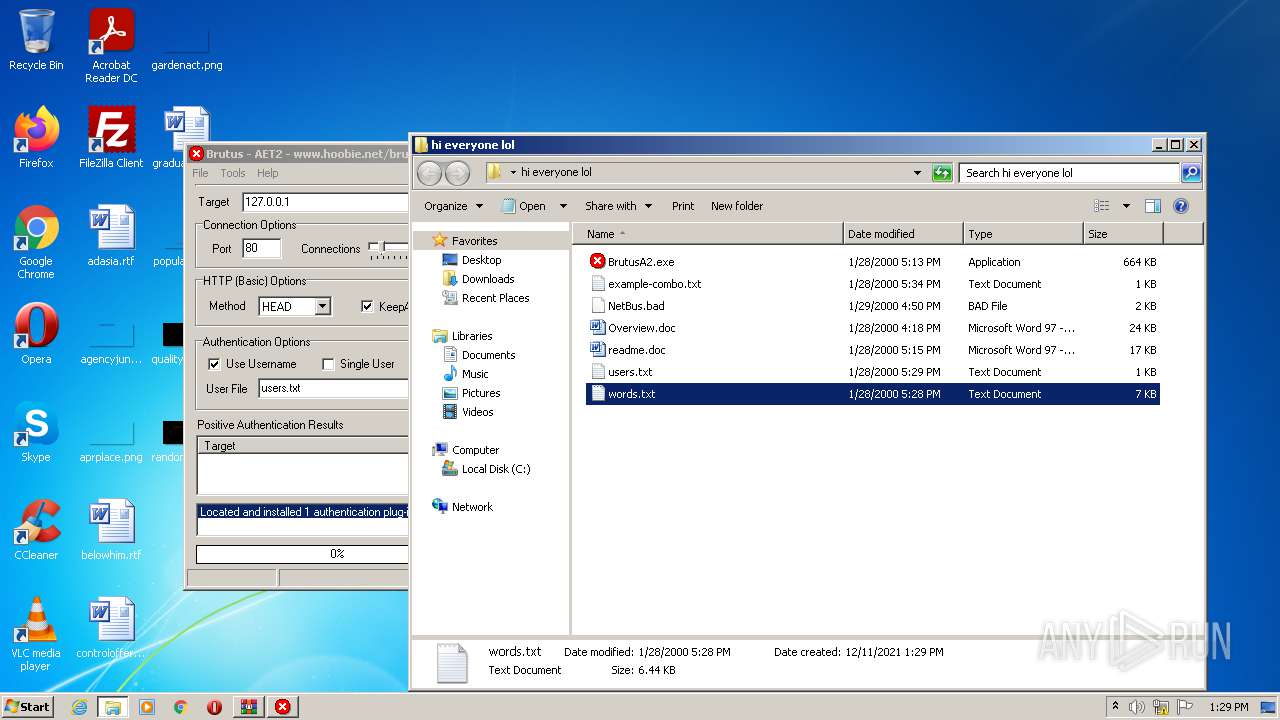The height and width of the screenshot is (720, 1280).
Task: Open CCleaner desktop shortcut
Action: [36, 530]
